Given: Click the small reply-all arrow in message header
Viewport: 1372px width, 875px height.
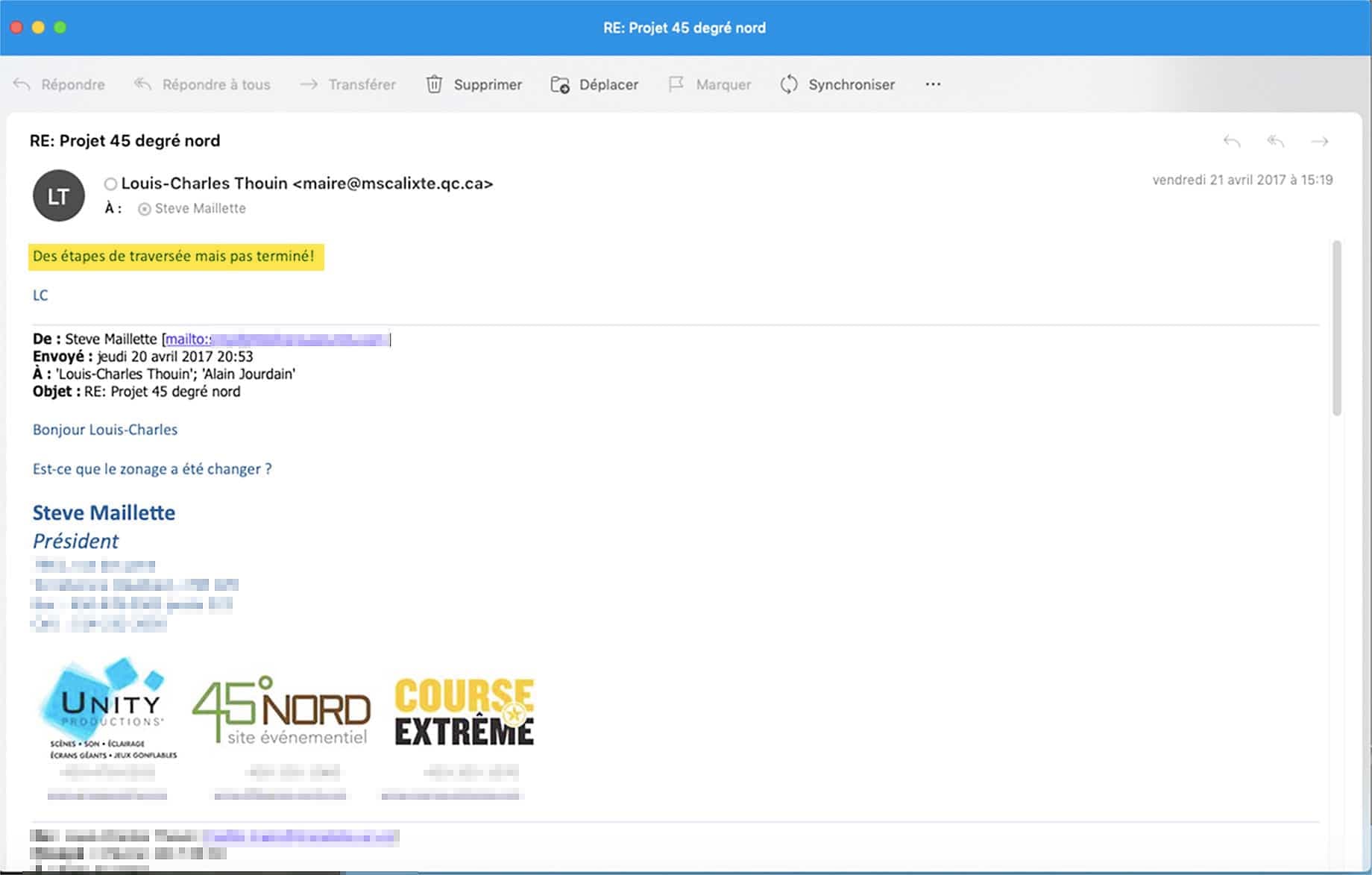Looking at the screenshot, I should pyautogui.click(x=1276, y=141).
